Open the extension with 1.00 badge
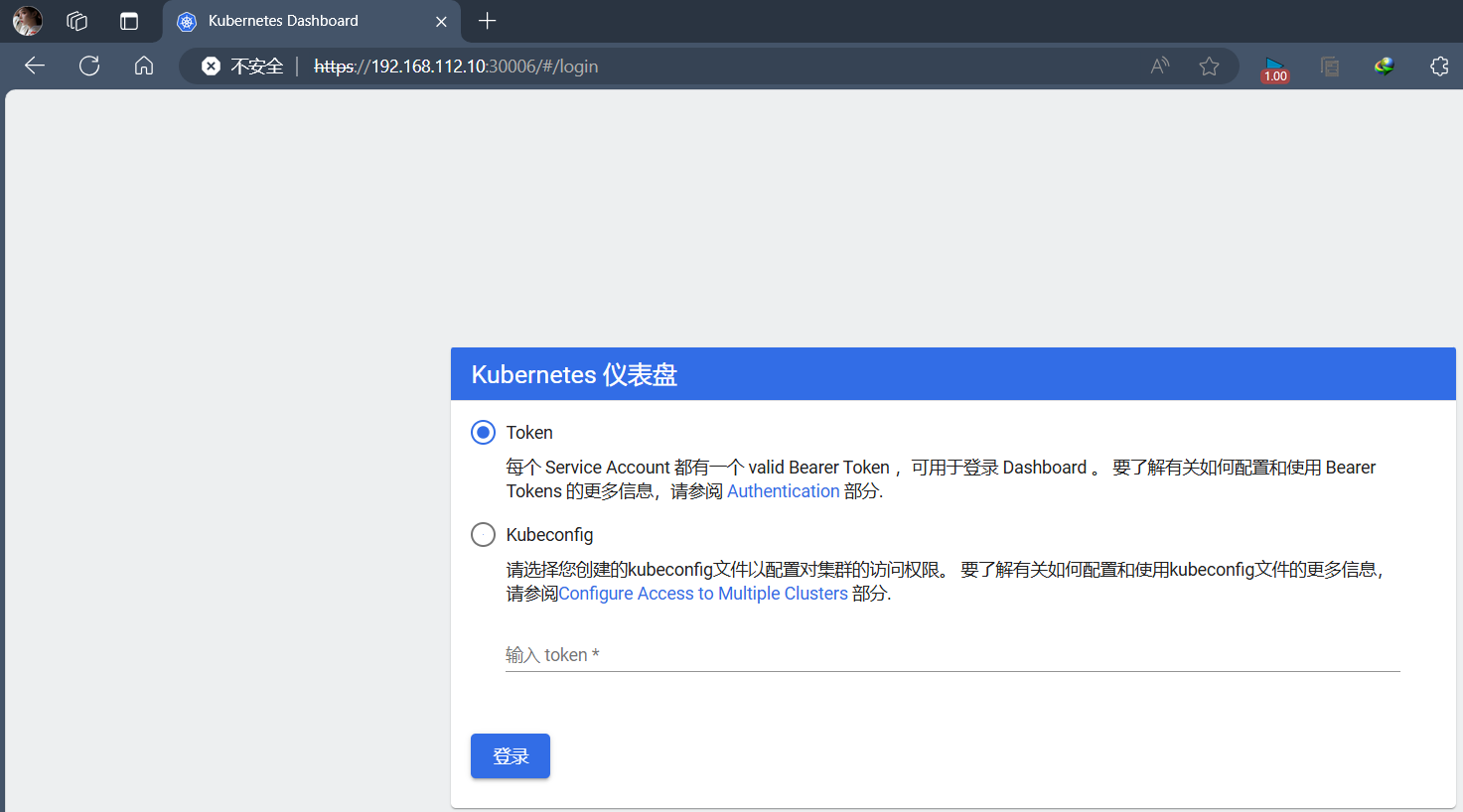This screenshot has width=1463, height=812. (x=1275, y=68)
